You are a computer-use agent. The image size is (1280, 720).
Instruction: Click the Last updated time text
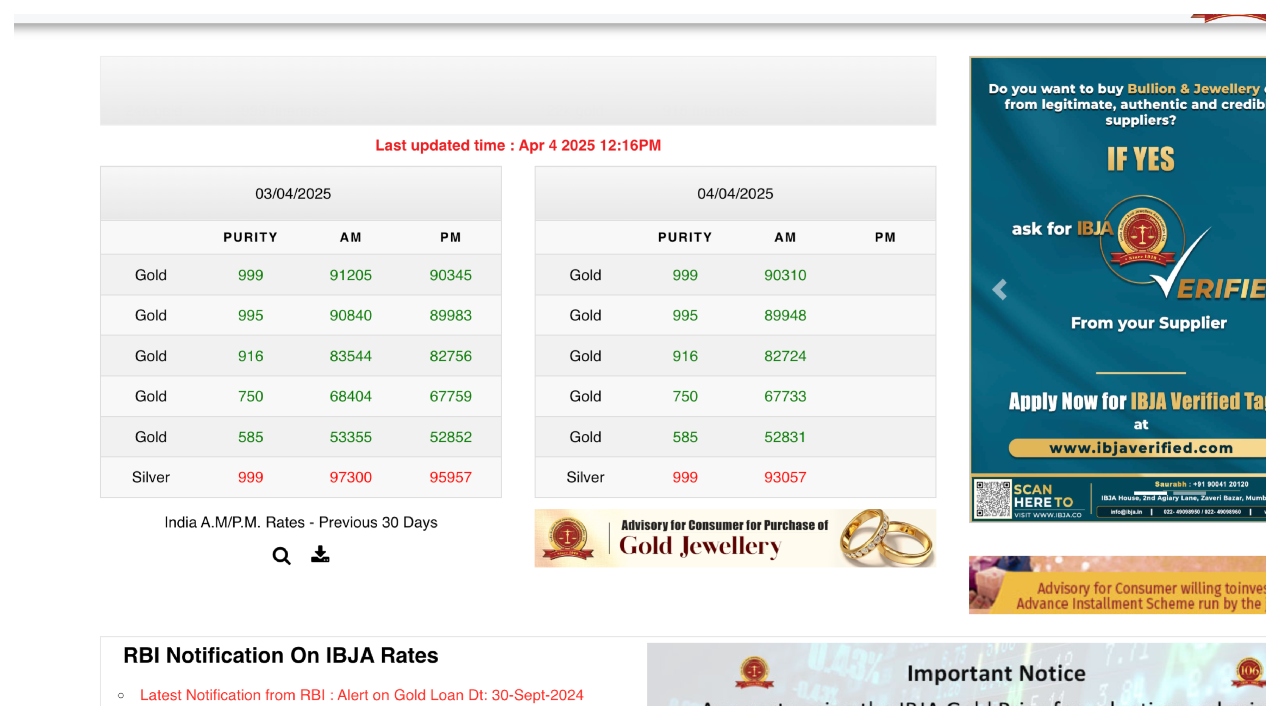pos(518,146)
